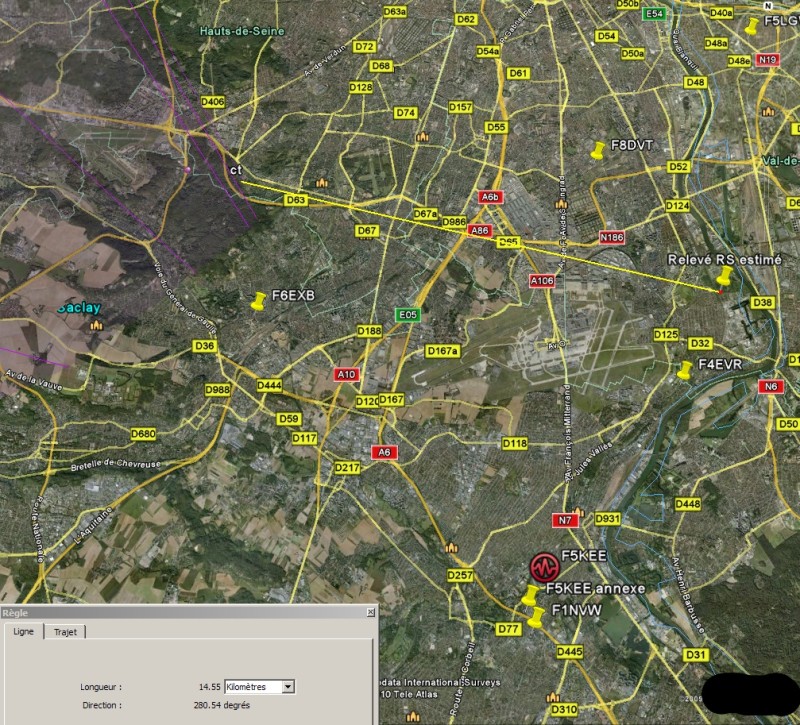Click the Saclay town landmark icon
800x725 pixels.
pos(96,325)
